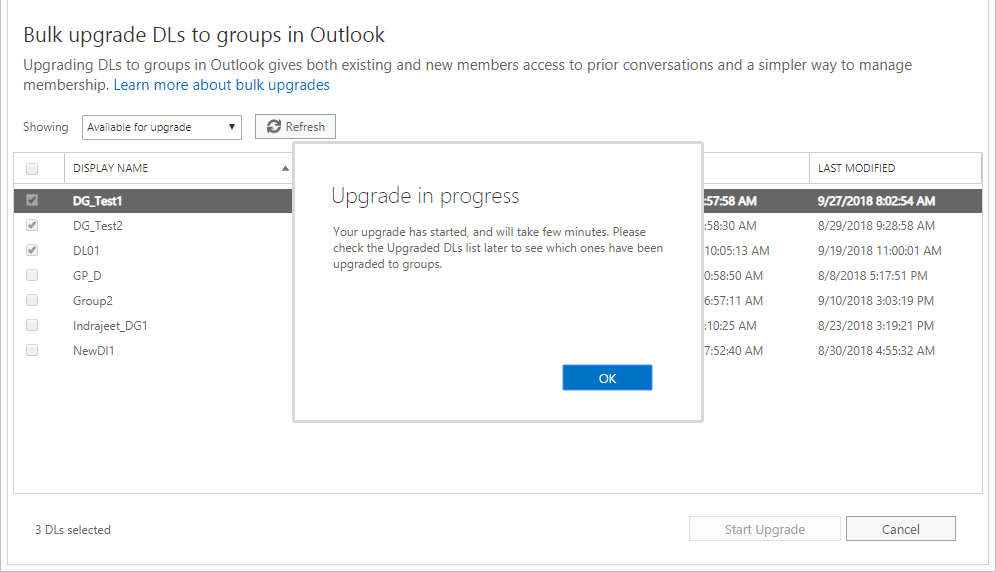The image size is (996, 572).
Task: Uncheck the DG_Test2 checkbox
Action: pyautogui.click(x=32, y=225)
